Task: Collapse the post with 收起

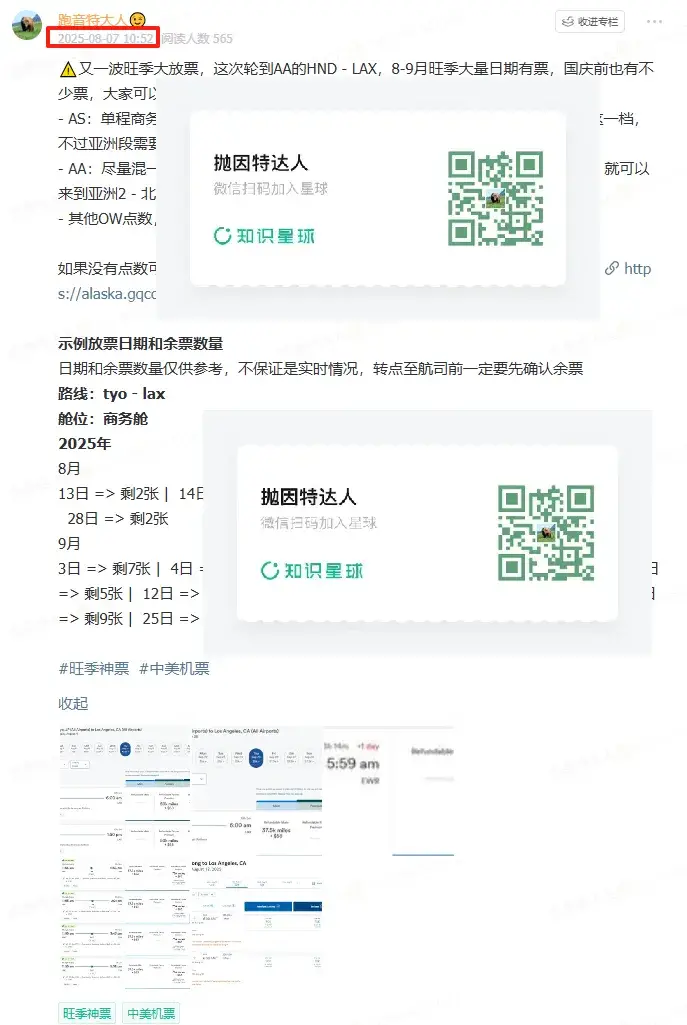Action: pyautogui.click(x=73, y=703)
